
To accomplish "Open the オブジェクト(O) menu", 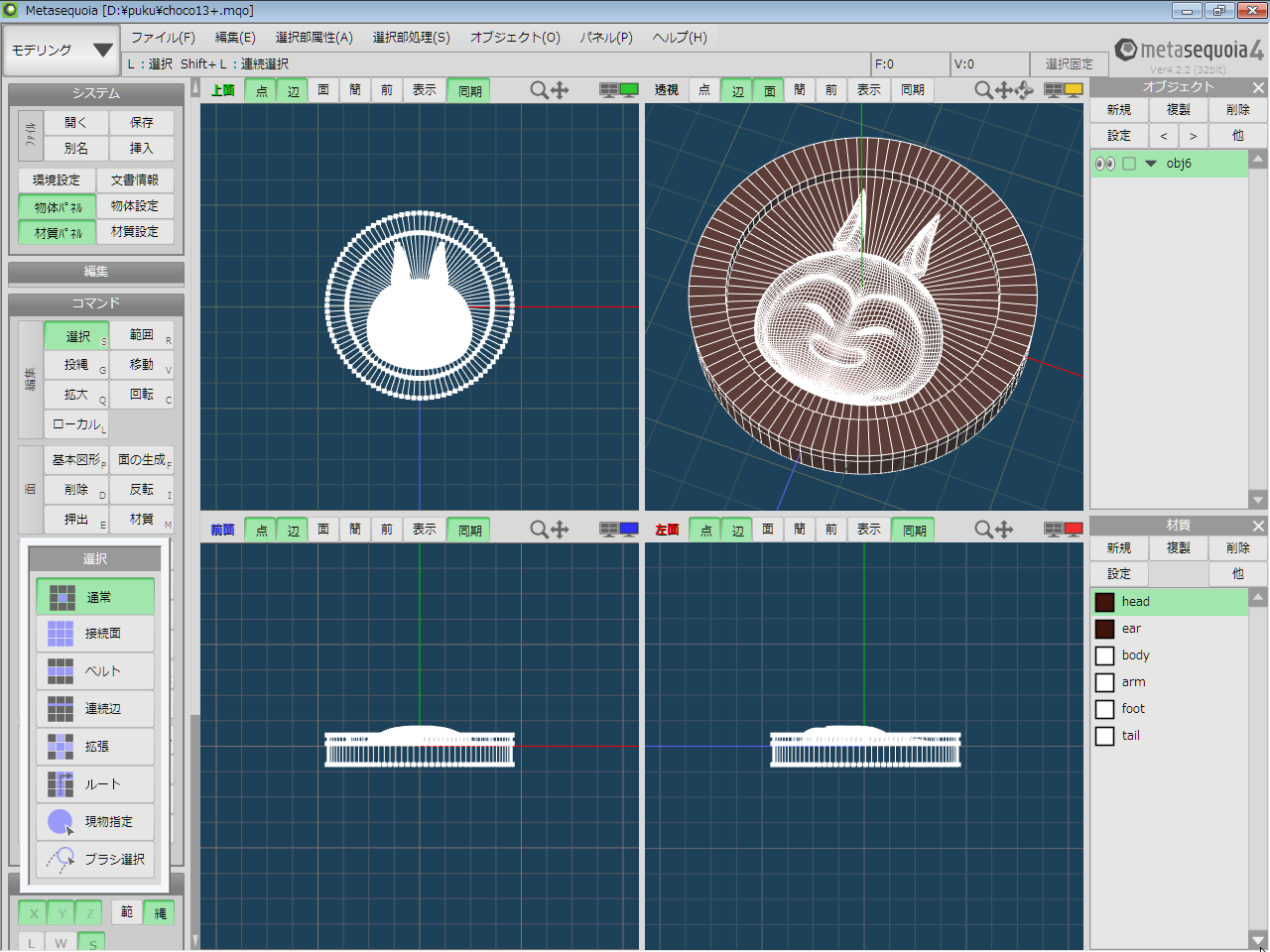I will pos(515,38).
